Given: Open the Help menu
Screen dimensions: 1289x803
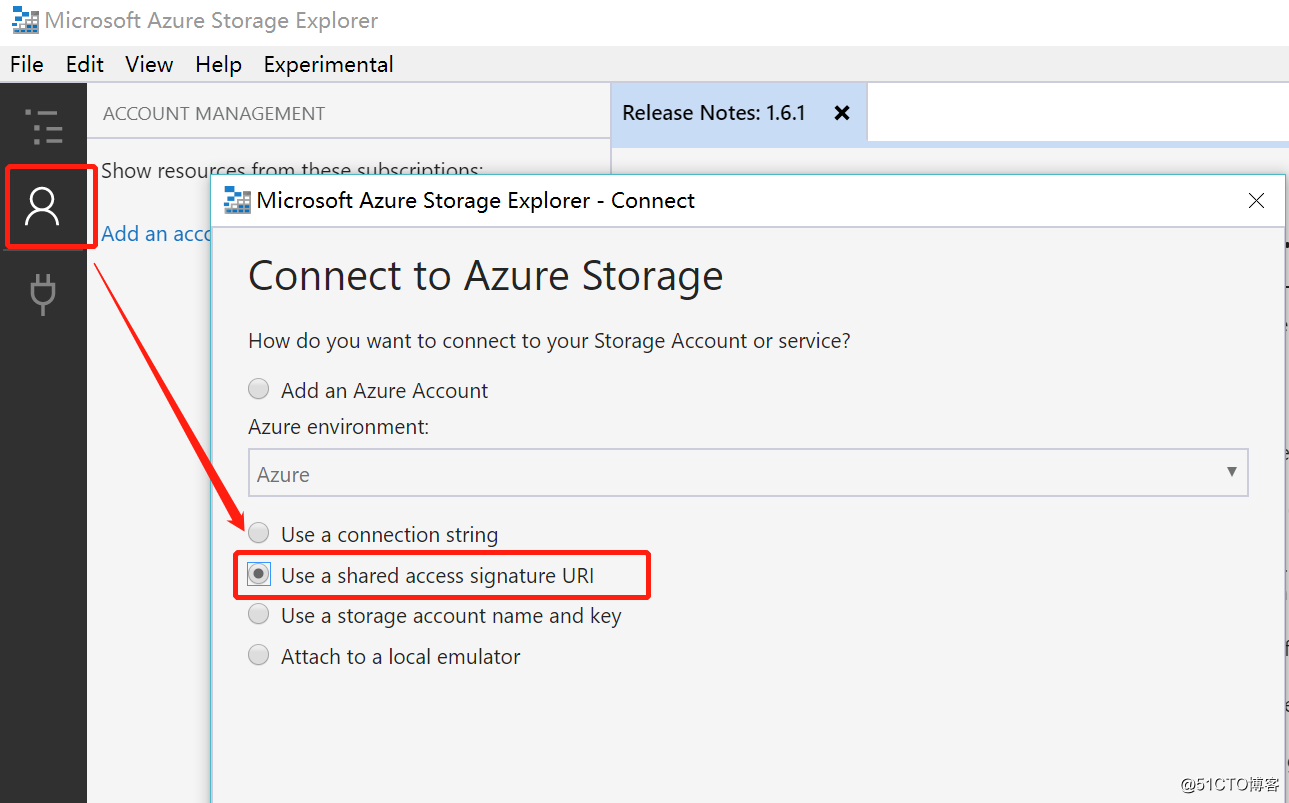Looking at the screenshot, I should tap(218, 64).
